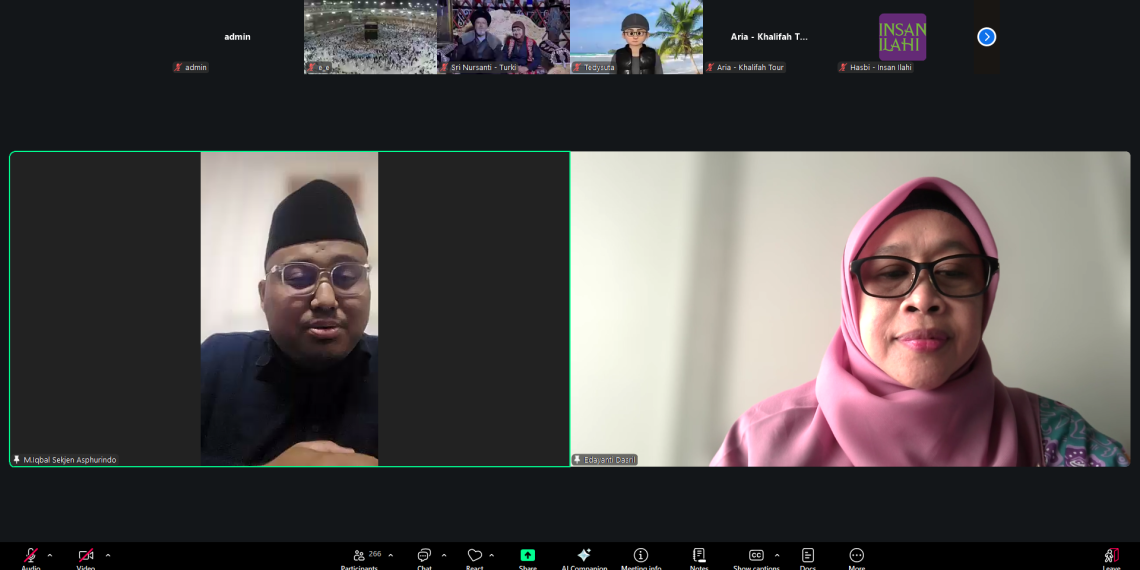Click muted mic icon on Aria label
The width and height of the screenshot is (1140, 570).
coord(710,68)
